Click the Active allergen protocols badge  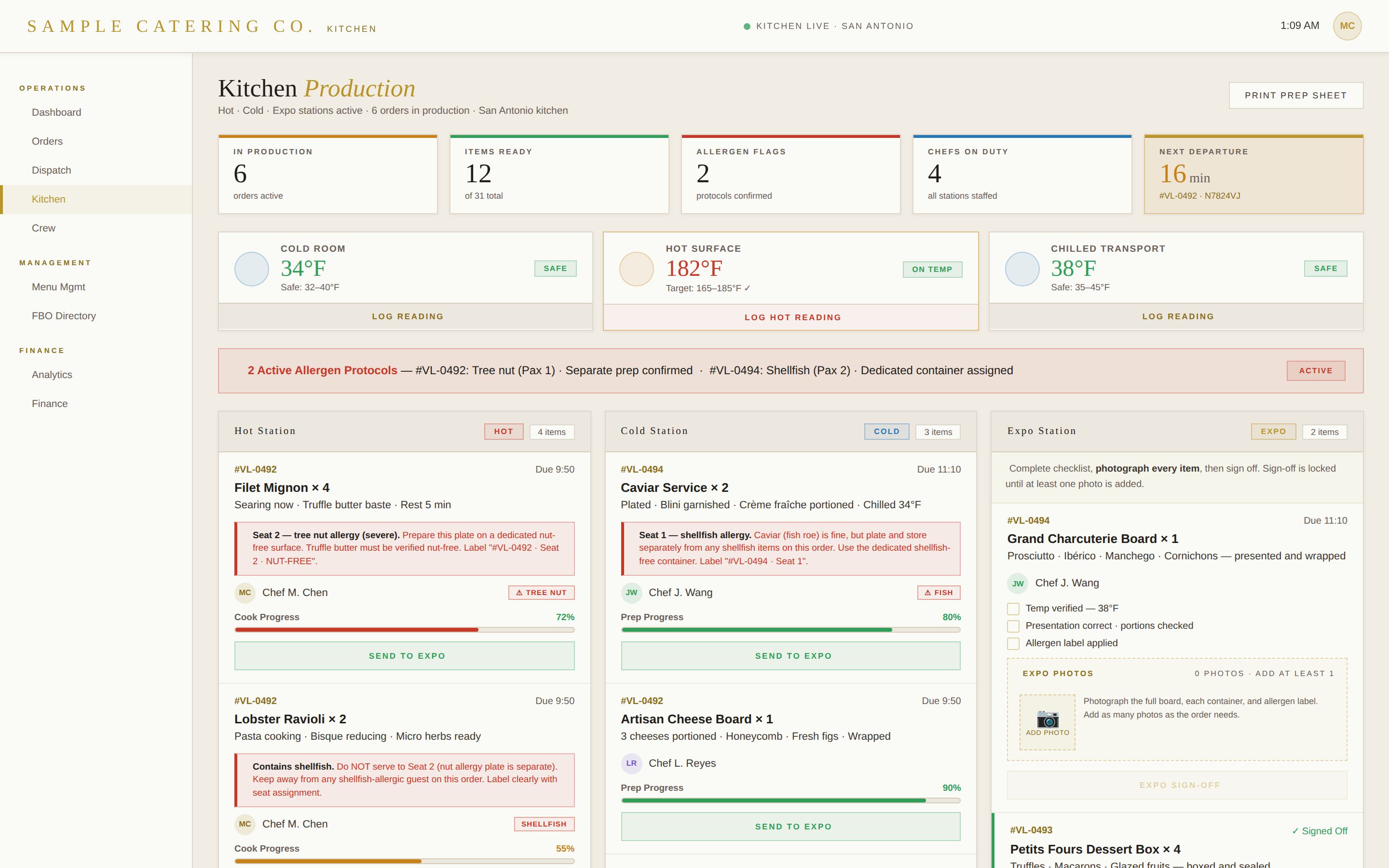tap(1316, 371)
